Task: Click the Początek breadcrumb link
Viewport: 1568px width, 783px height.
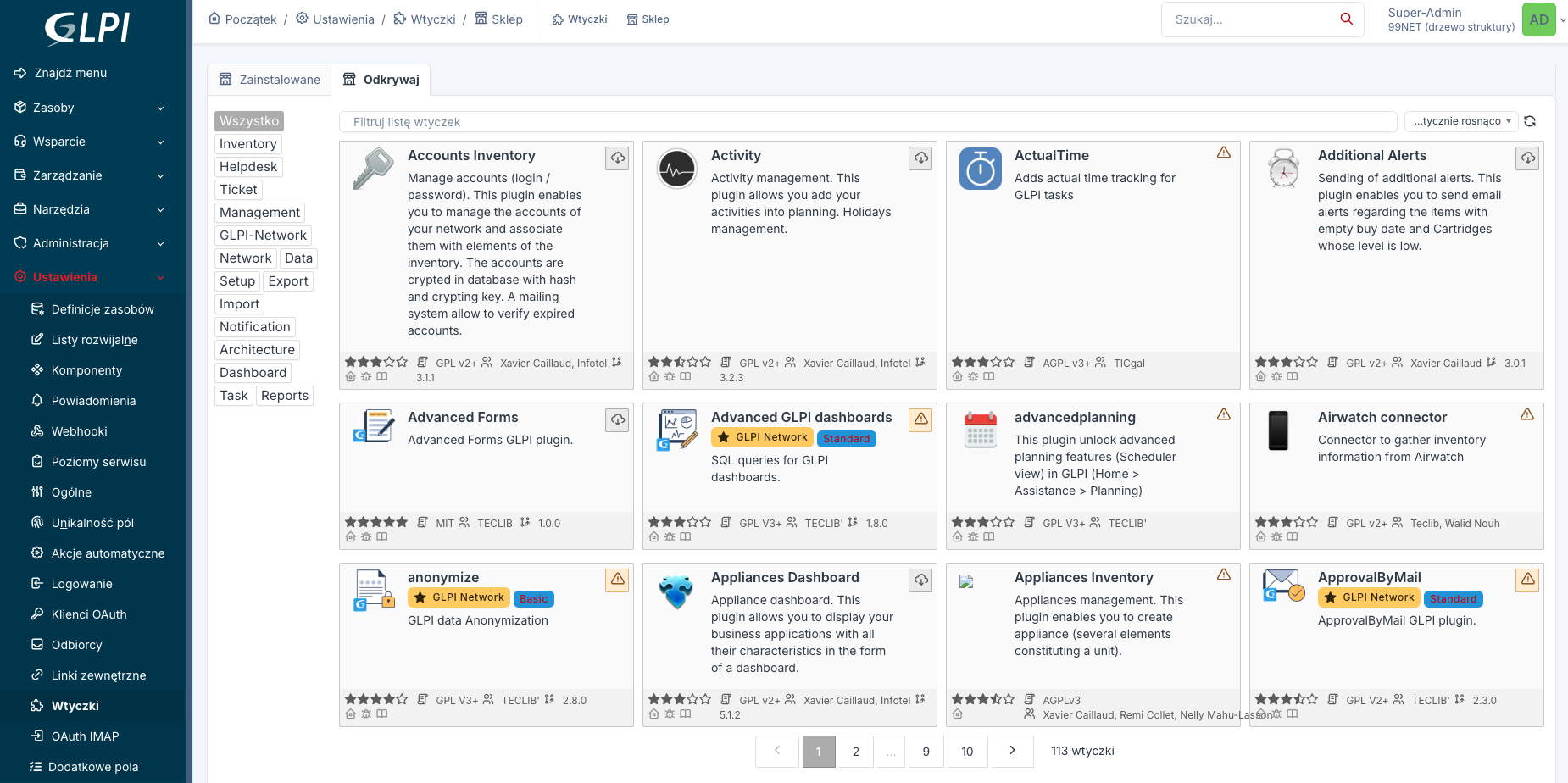Action: coord(243,19)
